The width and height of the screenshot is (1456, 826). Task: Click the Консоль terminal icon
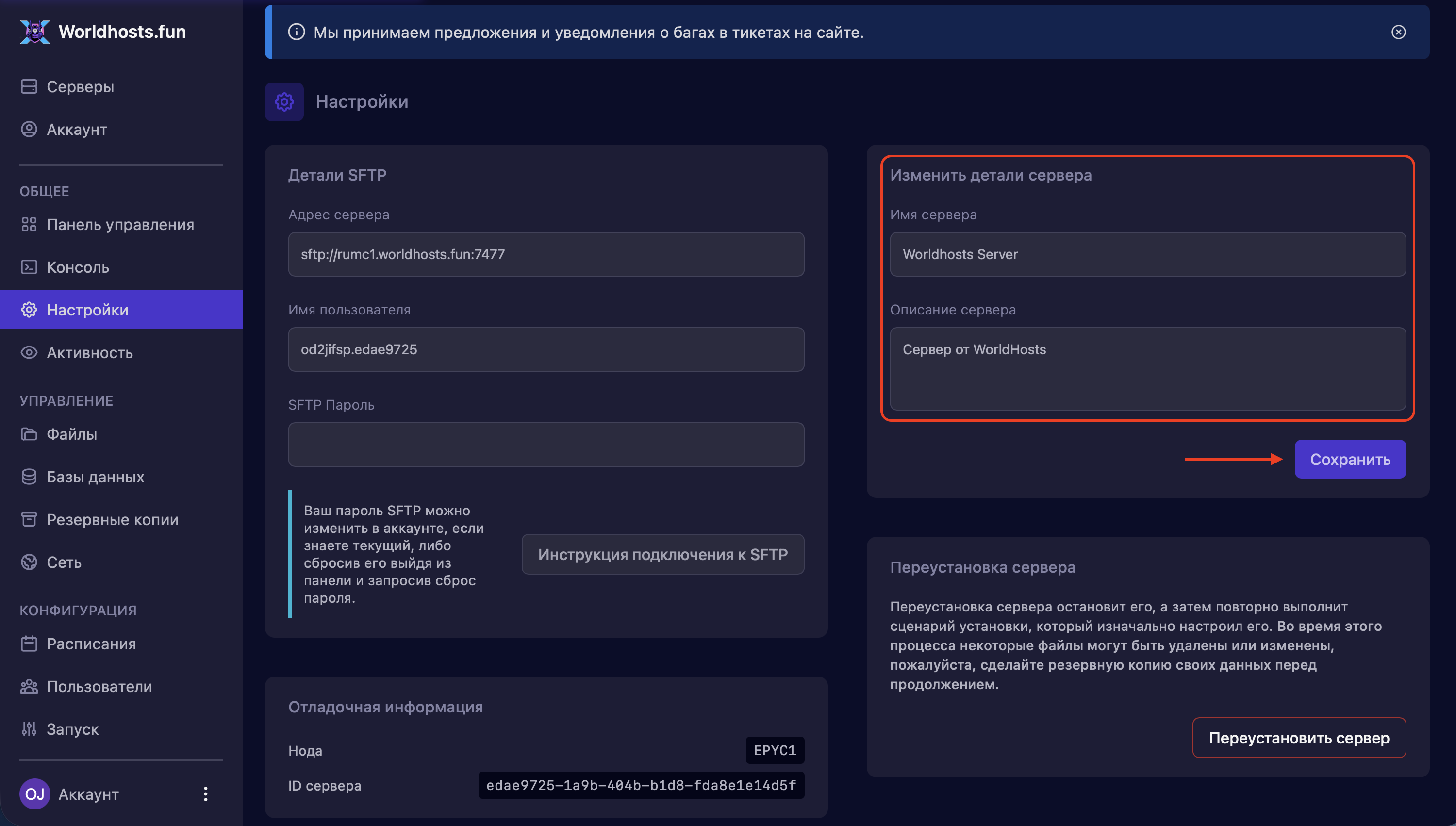pyautogui.click(x=29, y=267)
